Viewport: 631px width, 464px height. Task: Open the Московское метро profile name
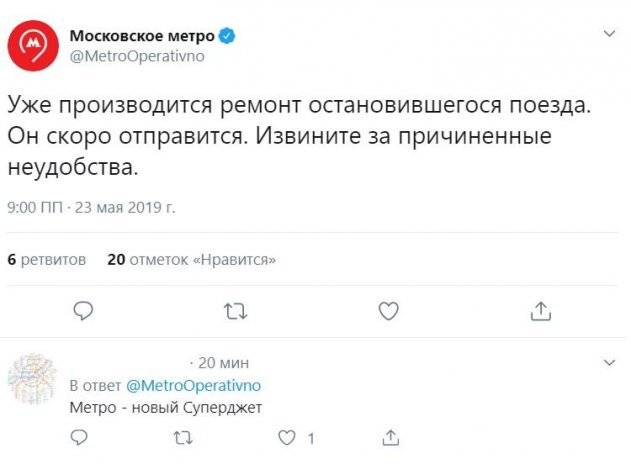tap(143, 37)
